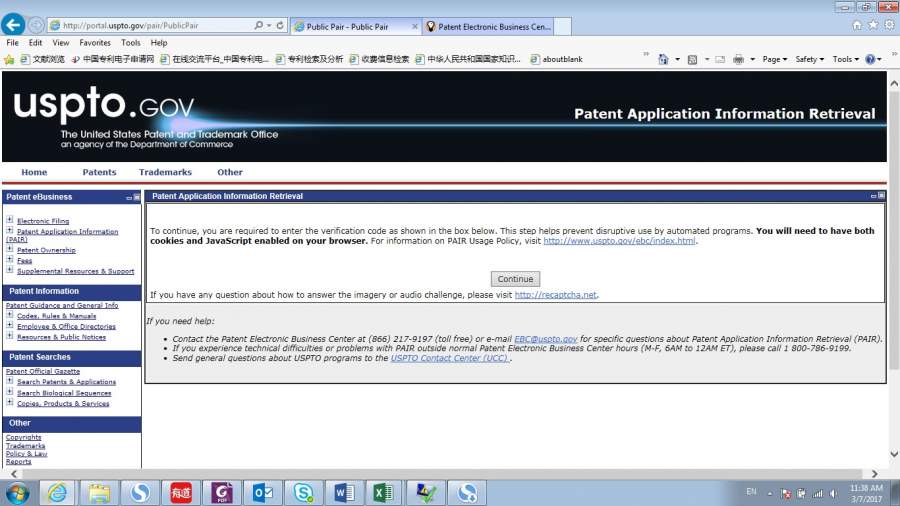
Task: Select the Patents navigation tab
Action: [99, 172]
